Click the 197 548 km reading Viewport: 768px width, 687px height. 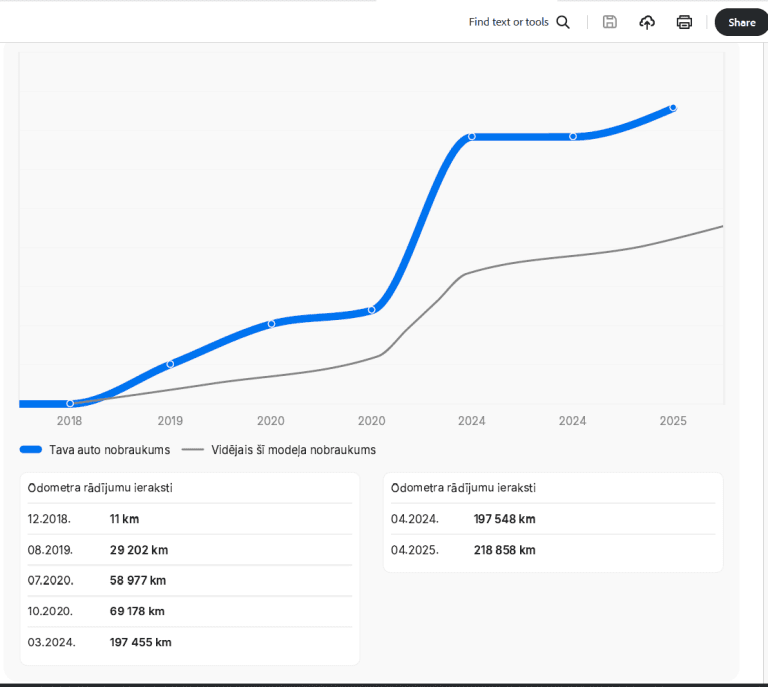(505, 519)
